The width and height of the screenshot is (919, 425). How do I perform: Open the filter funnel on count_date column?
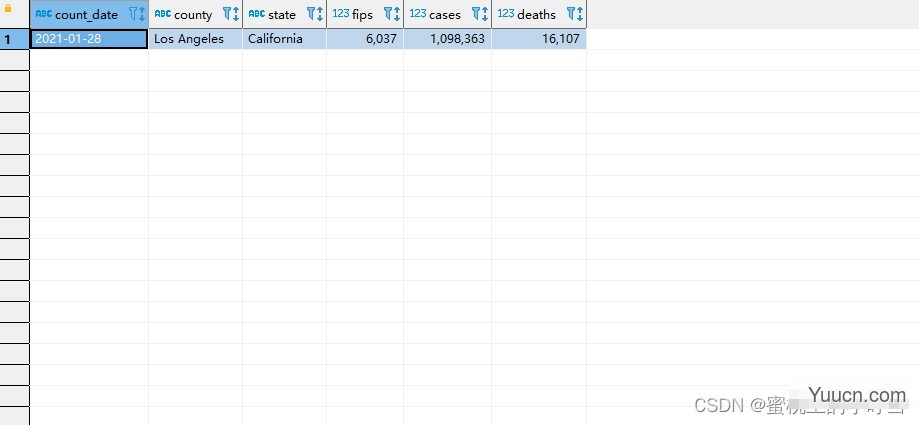click(132, 14)
